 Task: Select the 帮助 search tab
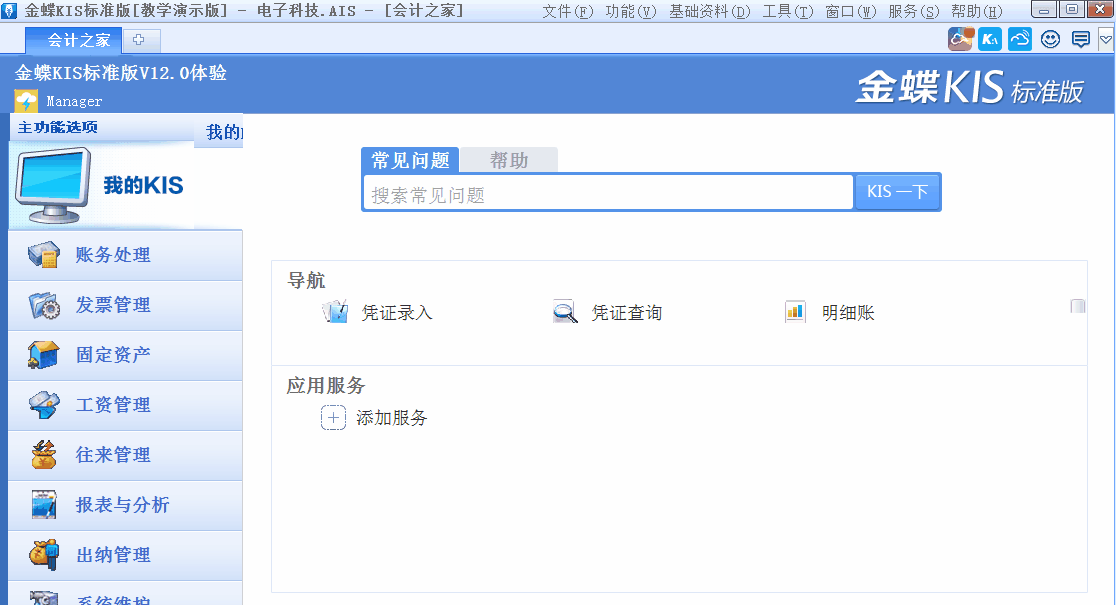509,160
